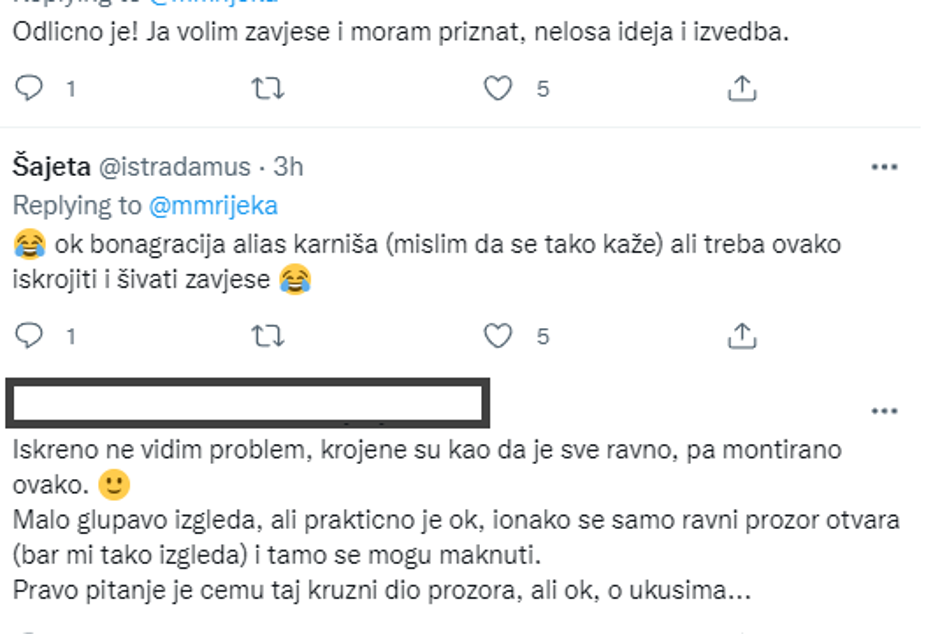940x634 pixels.
Task: Reply to the first tweet about zavjese
Action: click(31, 89)
